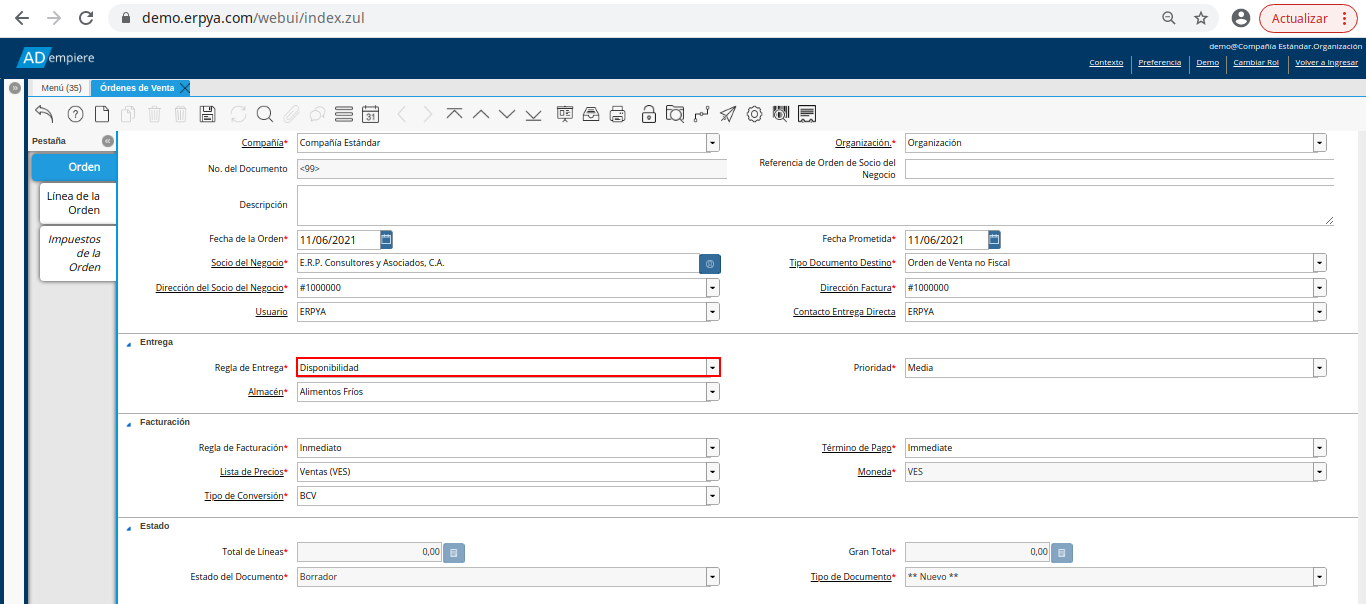Open the Fecha de la Orden calendar picker
The image size is (1366, 604).
click(387, 240)
